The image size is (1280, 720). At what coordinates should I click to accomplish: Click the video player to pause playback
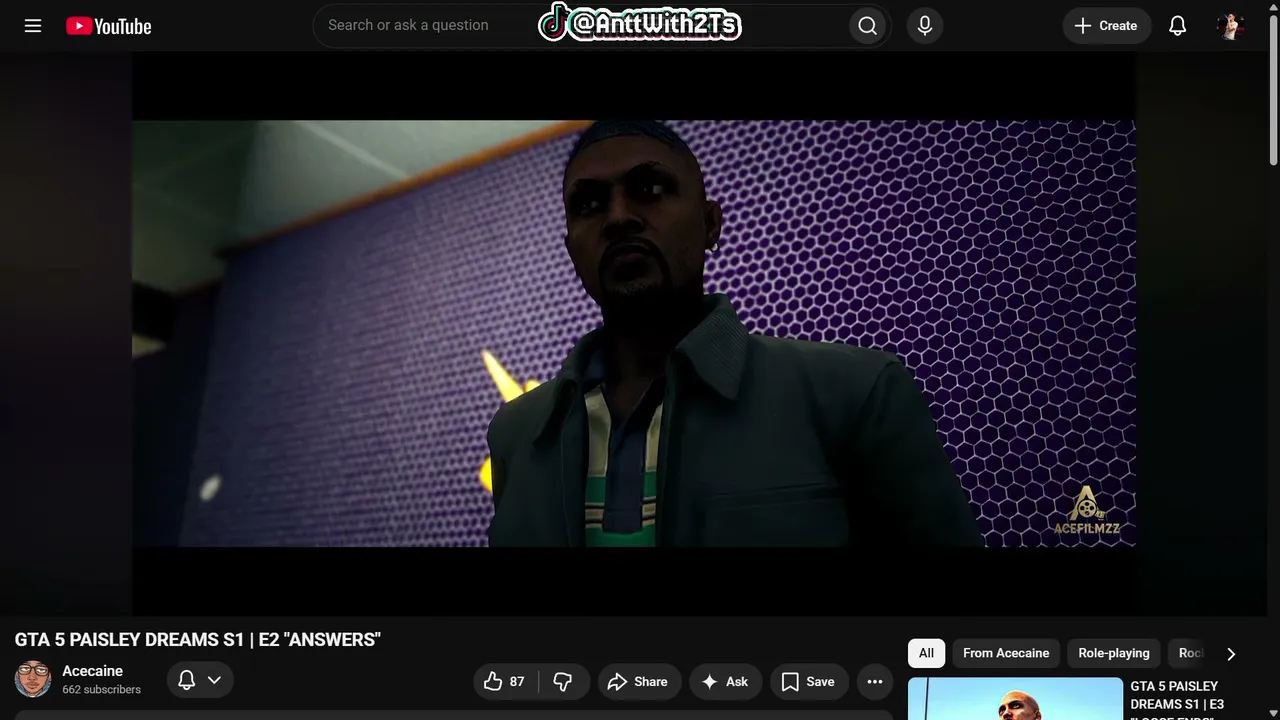[x=634, y=333]
